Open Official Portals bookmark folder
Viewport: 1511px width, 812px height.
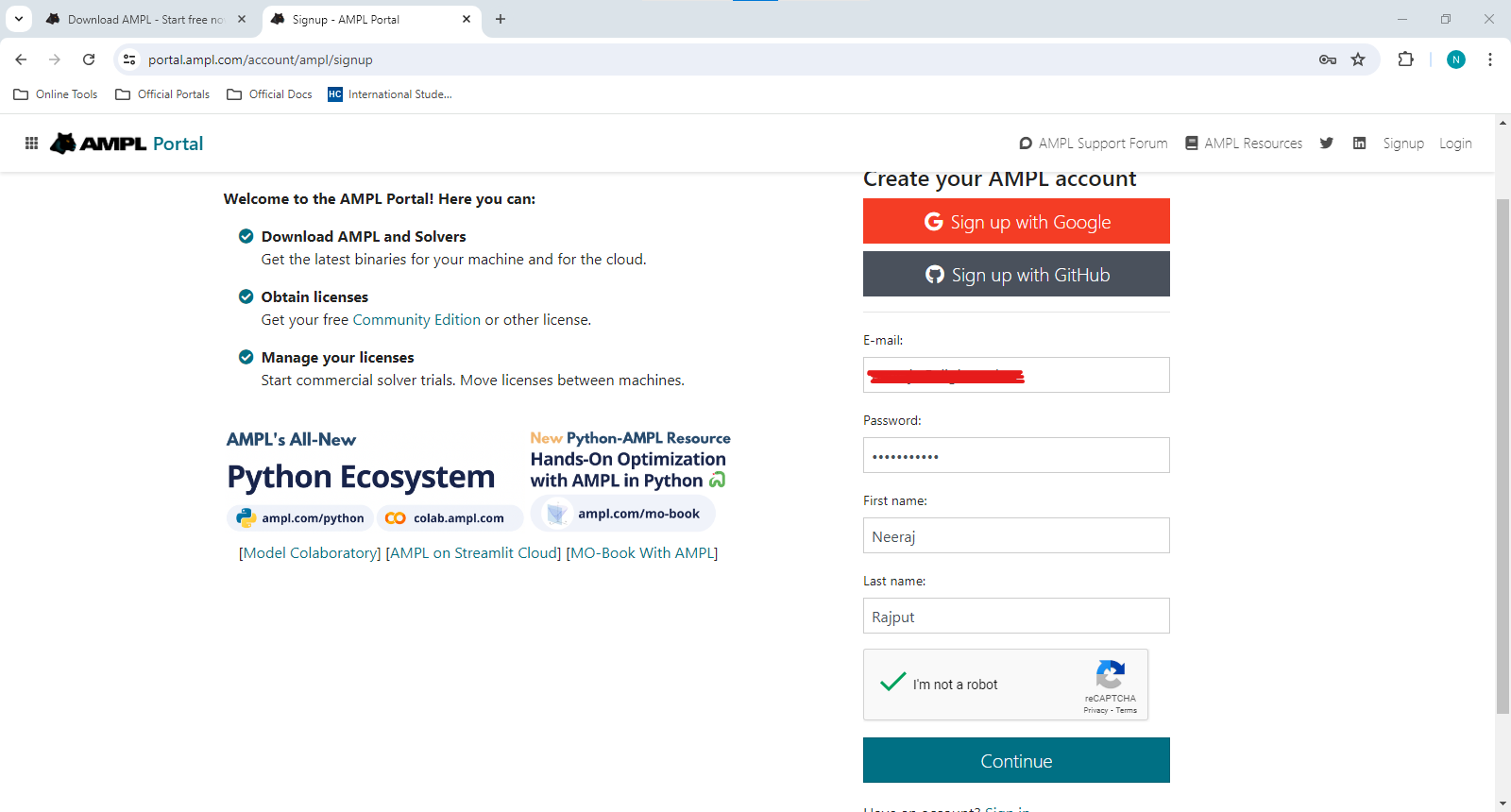point(162,94)
